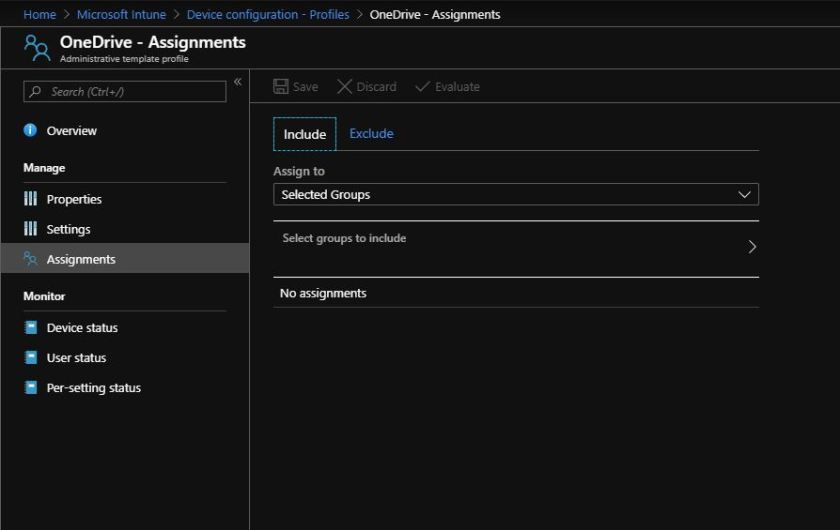Click the Properties bars icon
The height and width of the screenshot is (530, 840).
point(31,199)
